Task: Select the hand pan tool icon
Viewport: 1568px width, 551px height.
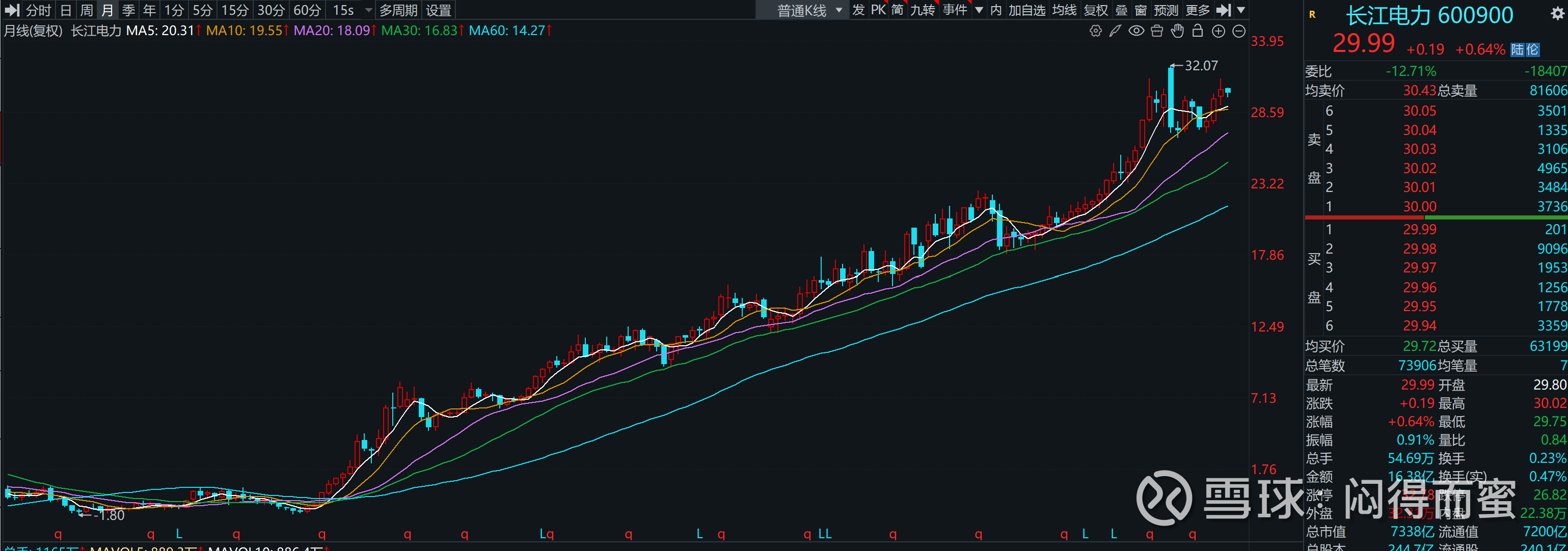Action: 1177,31
